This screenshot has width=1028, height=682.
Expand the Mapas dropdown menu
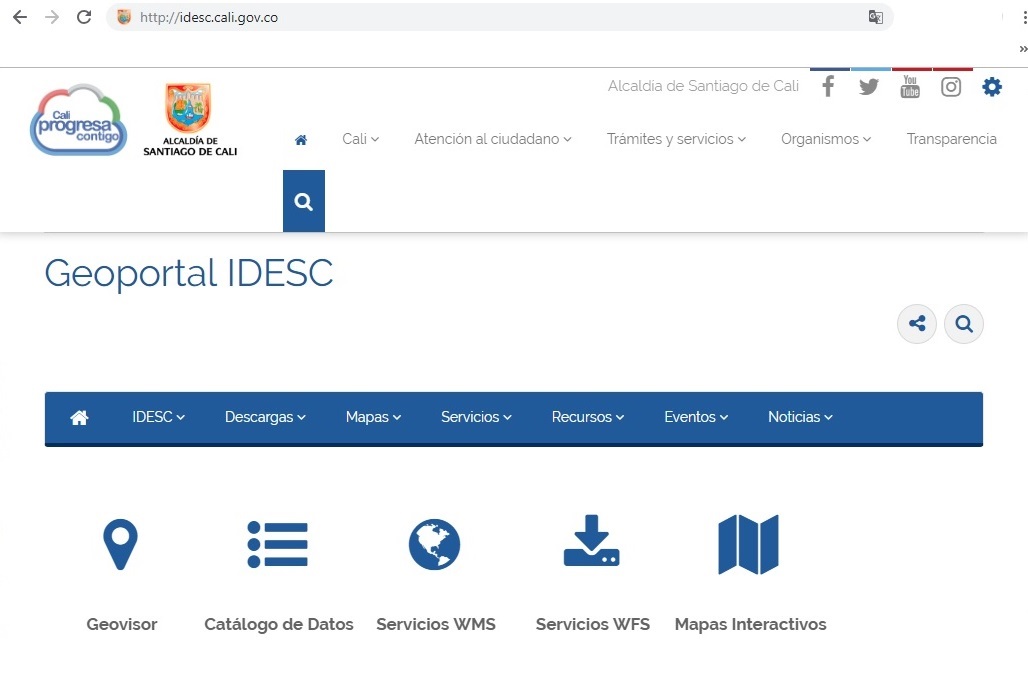(x=372, y=417)
